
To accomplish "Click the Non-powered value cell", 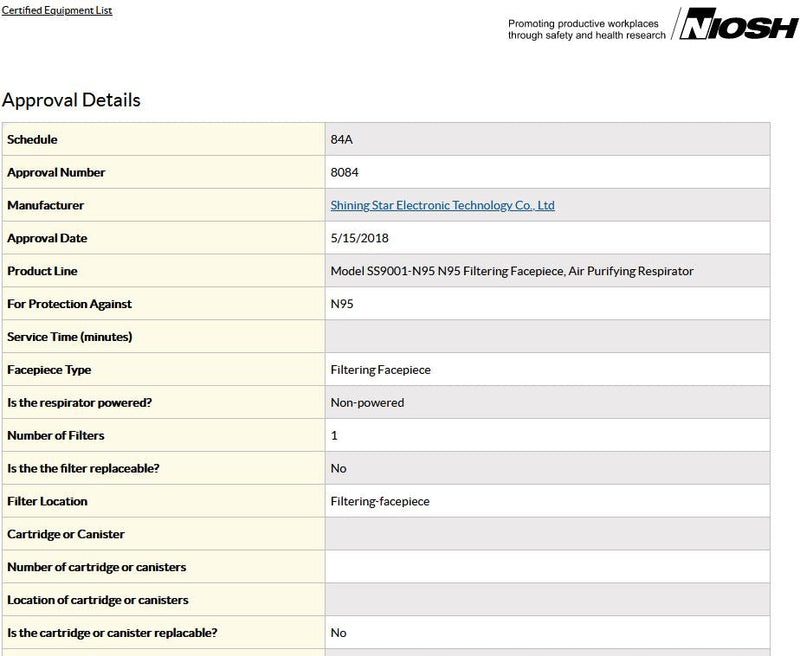I will 547,402.
